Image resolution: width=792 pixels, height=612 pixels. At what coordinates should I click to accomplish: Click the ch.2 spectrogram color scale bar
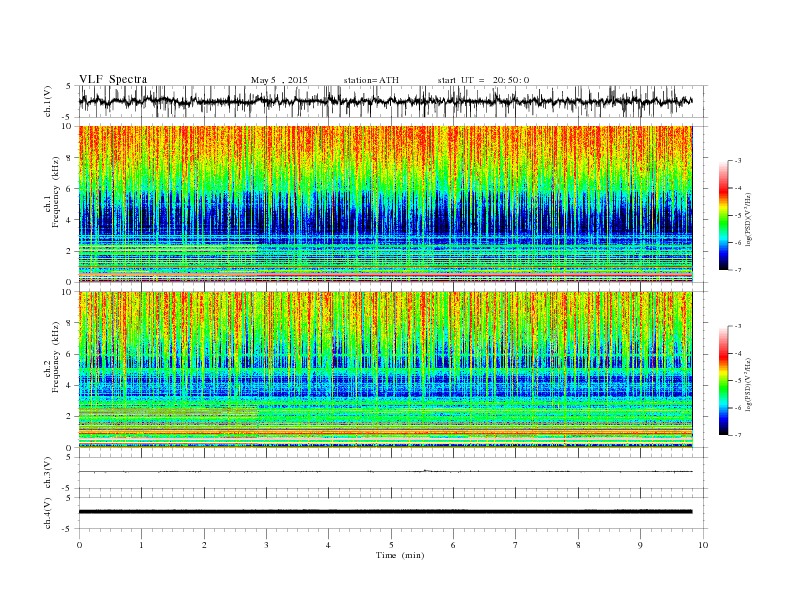coord(723,380)
